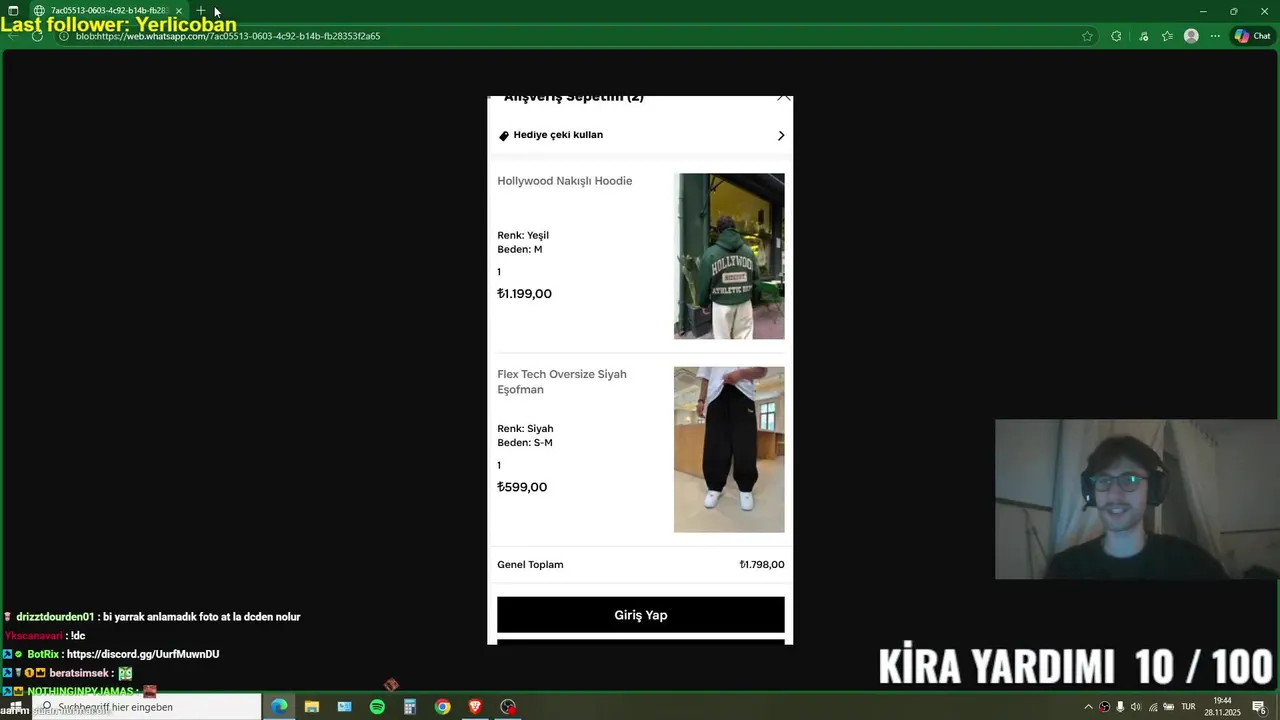Open Microsoft Edge from the taskbar
The width and height of the screenshot is (1280, 720).
pos(279,707)
